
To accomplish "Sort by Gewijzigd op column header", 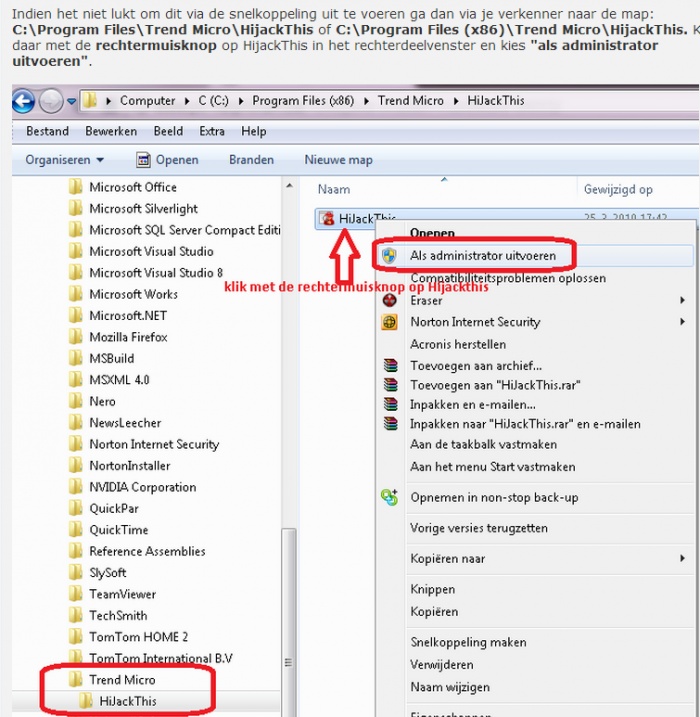I will [x=618, y=189].
